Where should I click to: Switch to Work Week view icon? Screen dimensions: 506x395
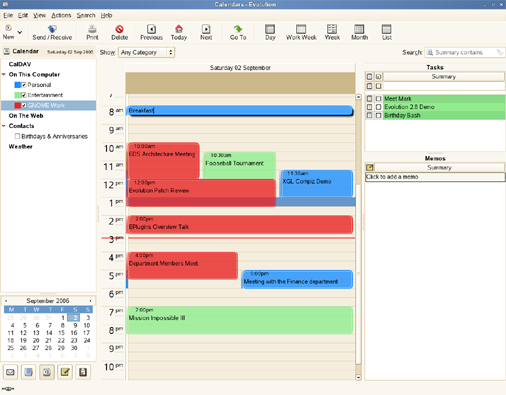301,29
